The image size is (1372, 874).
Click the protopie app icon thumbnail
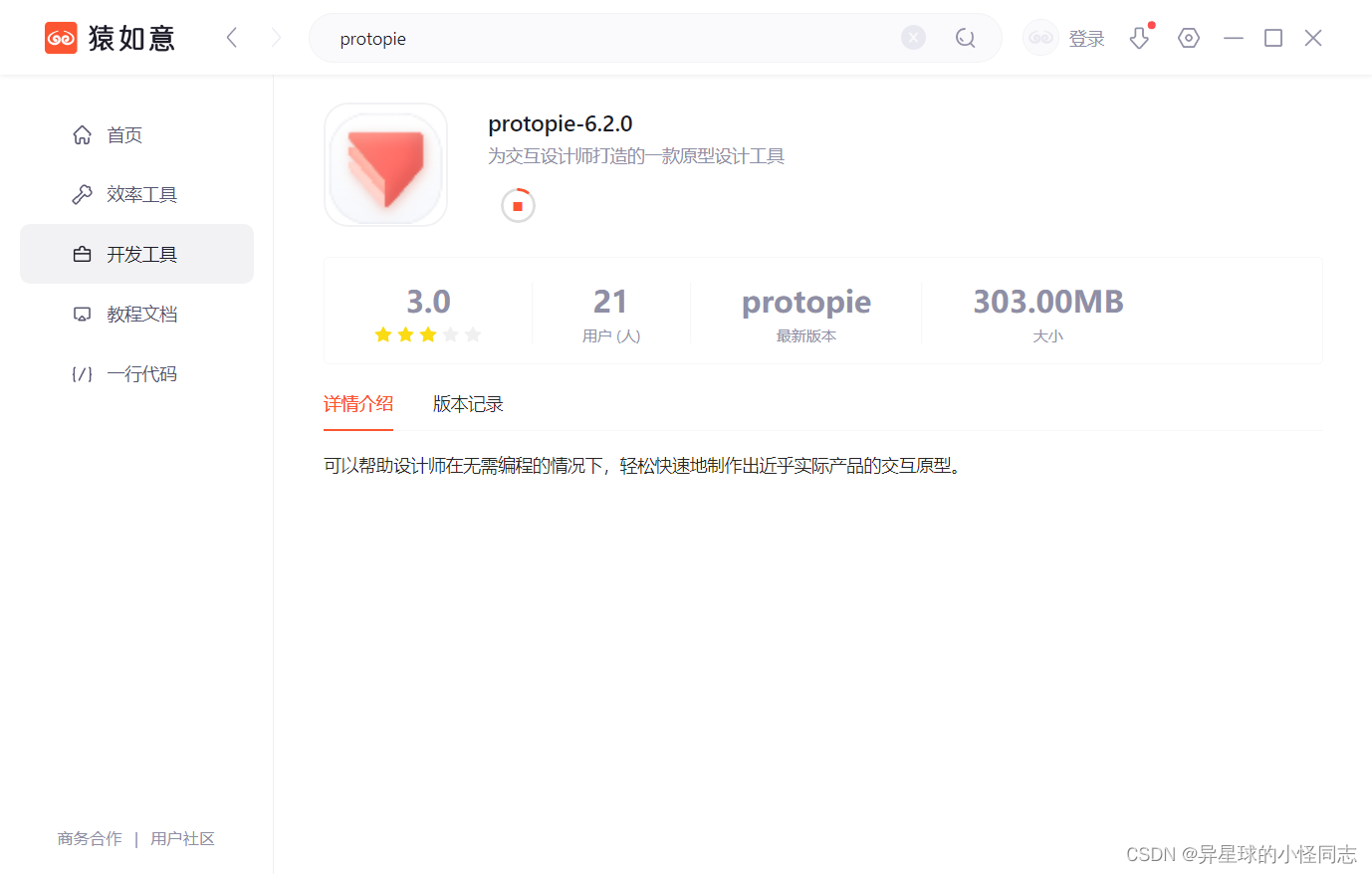pos(385,164)
